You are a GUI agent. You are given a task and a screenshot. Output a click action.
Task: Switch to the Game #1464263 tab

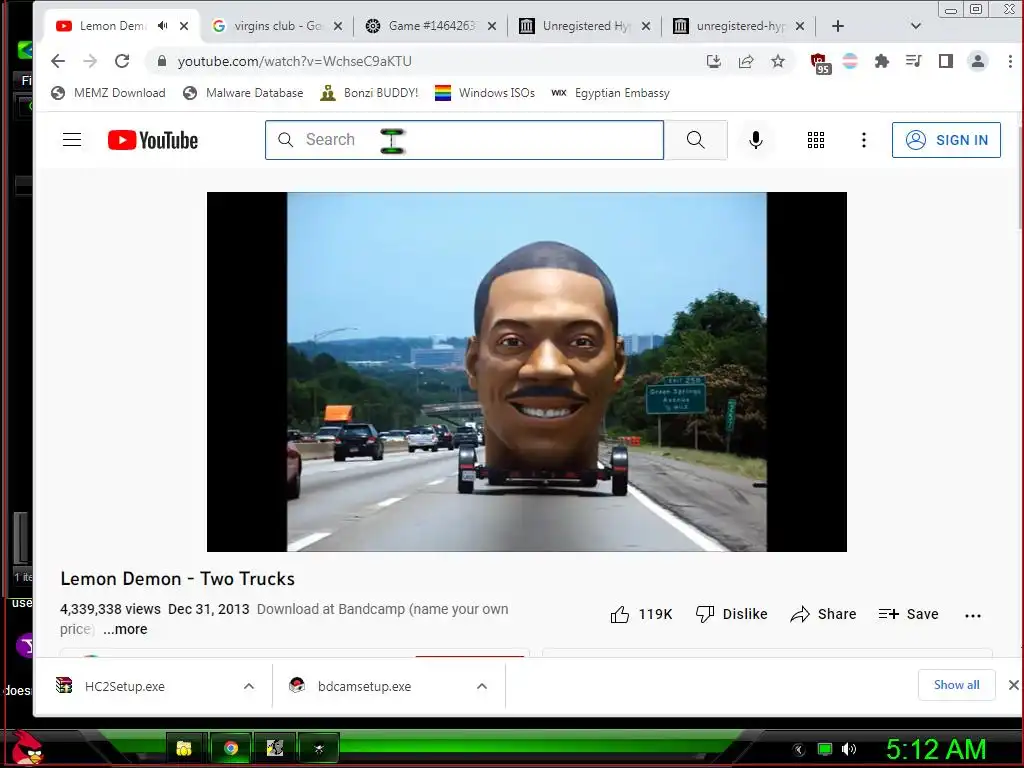(432, 26)
